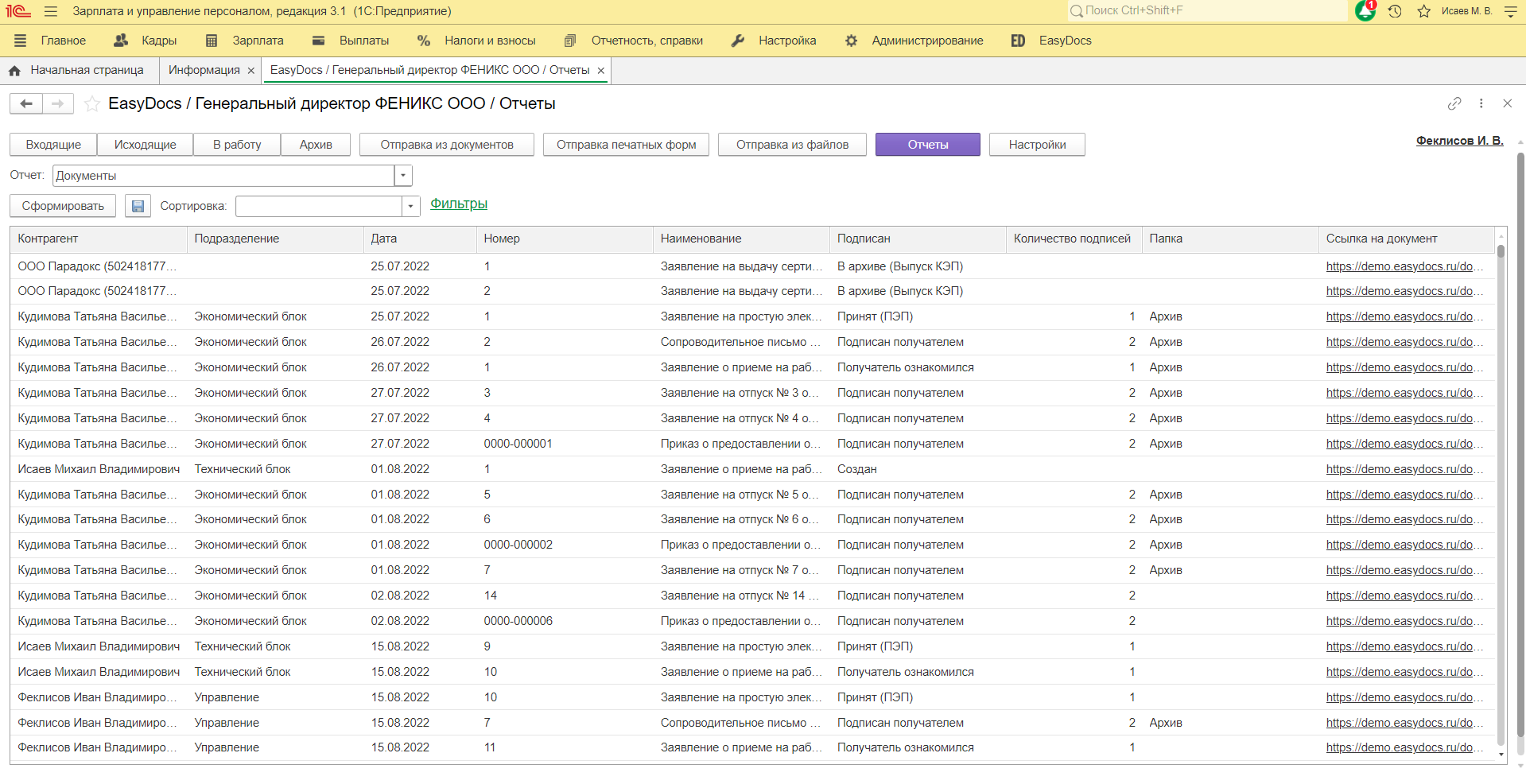Open the 1C main hamburger menu
Viewport: 1526px width, 784px height.
coord(51,11)
